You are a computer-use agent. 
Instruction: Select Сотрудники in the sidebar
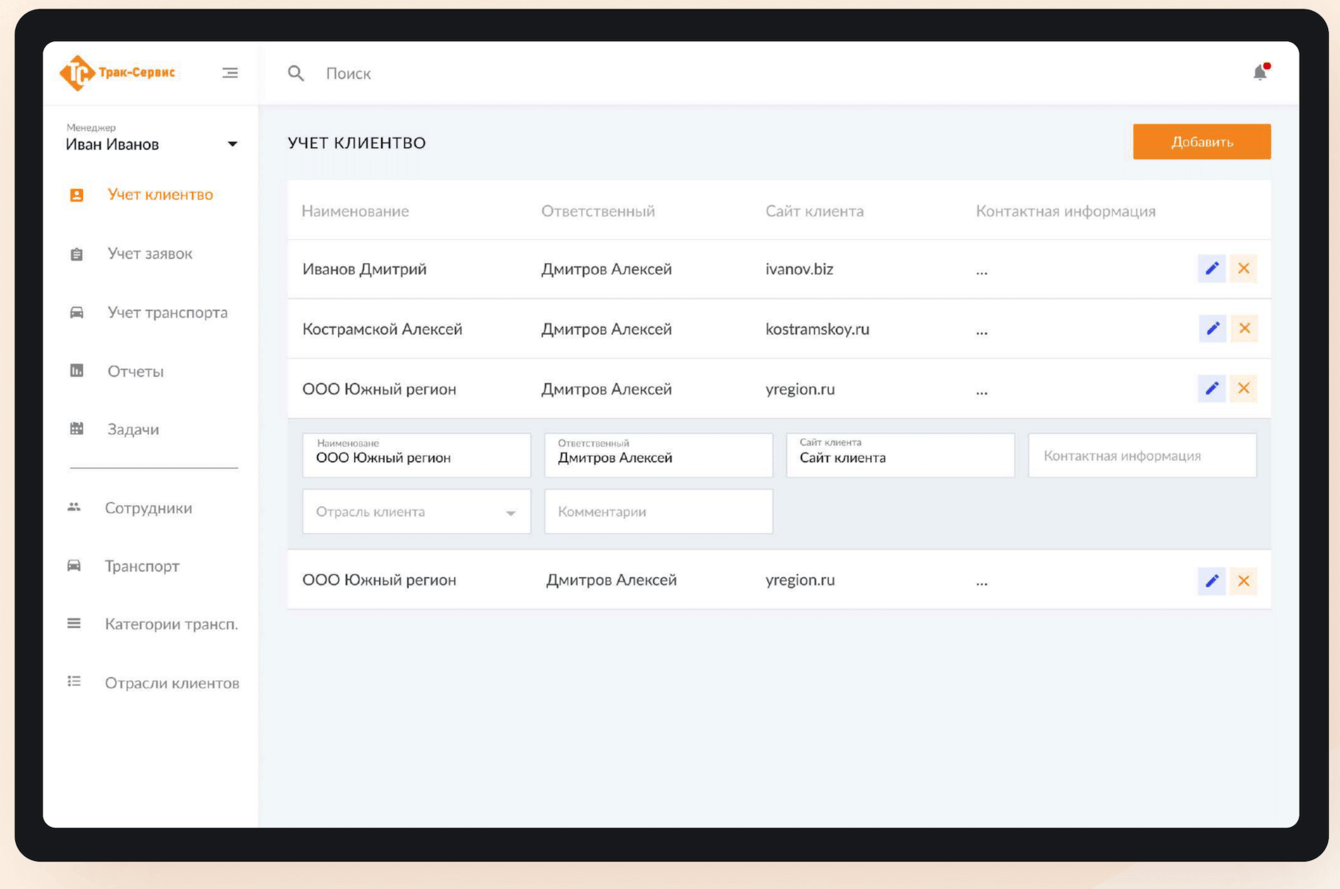(x=148, y=508)
